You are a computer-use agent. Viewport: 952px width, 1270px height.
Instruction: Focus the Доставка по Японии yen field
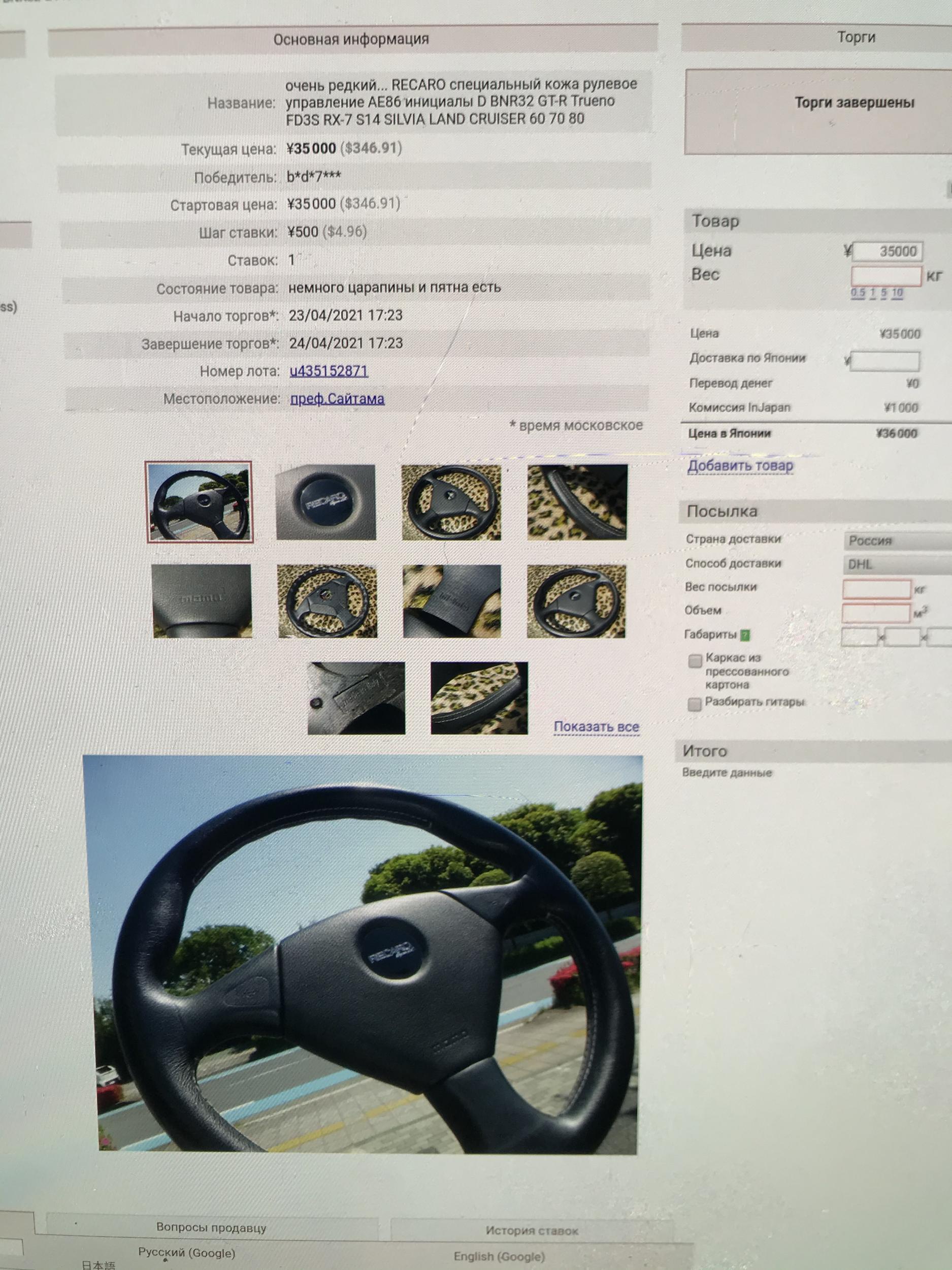point(884,361)
